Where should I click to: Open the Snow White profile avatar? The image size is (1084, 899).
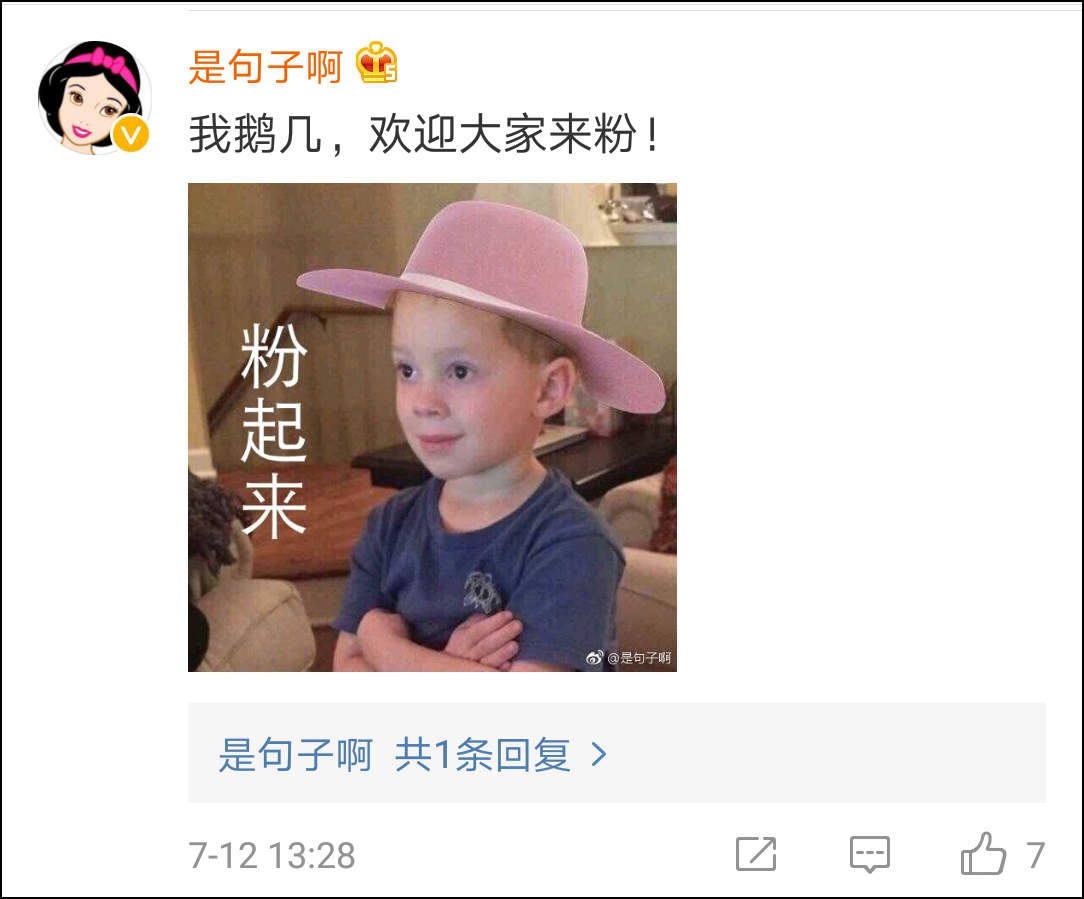[94, 98]
